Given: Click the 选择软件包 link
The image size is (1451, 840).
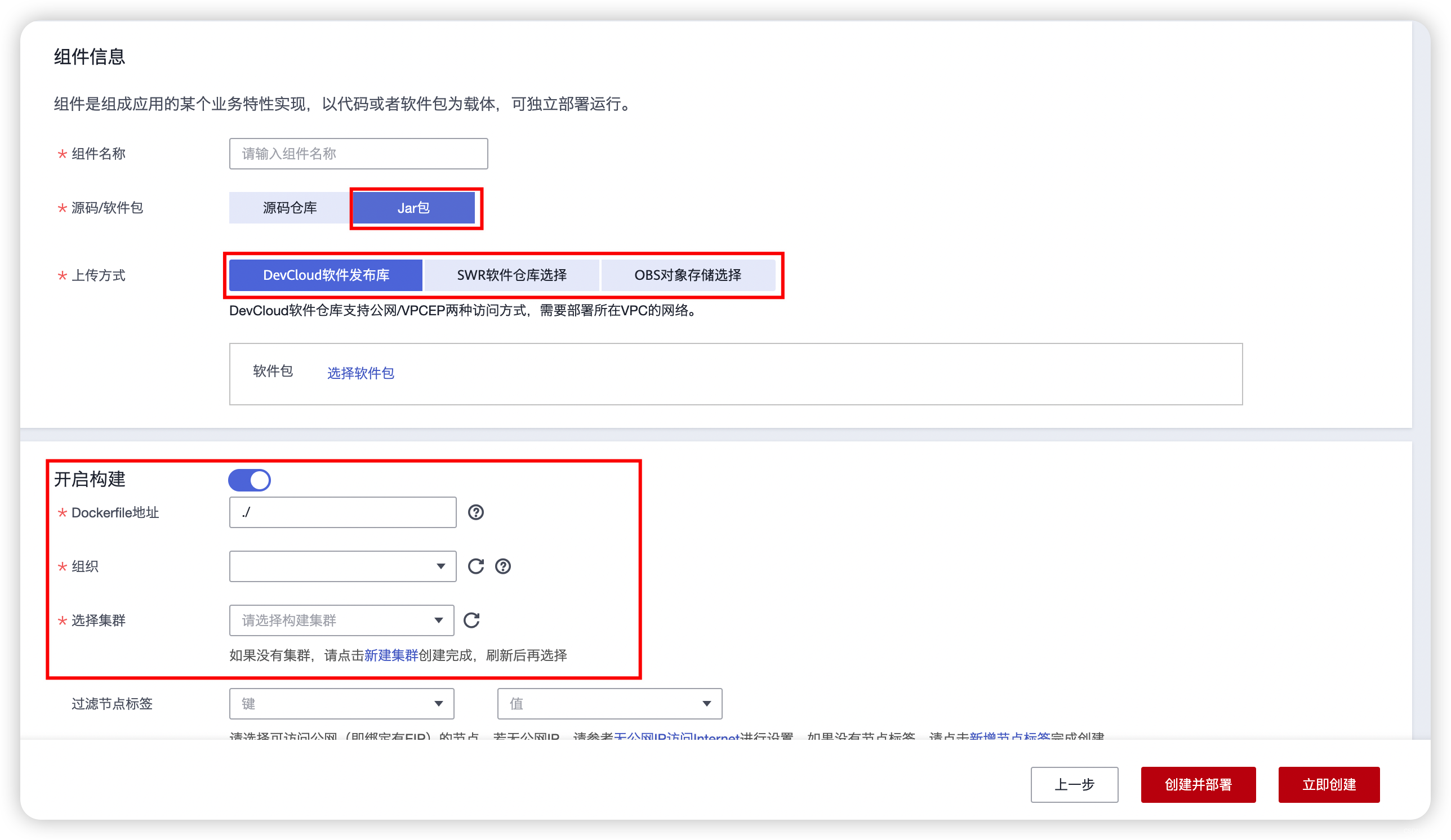Looking at the screenshot, I should [360, 373].
